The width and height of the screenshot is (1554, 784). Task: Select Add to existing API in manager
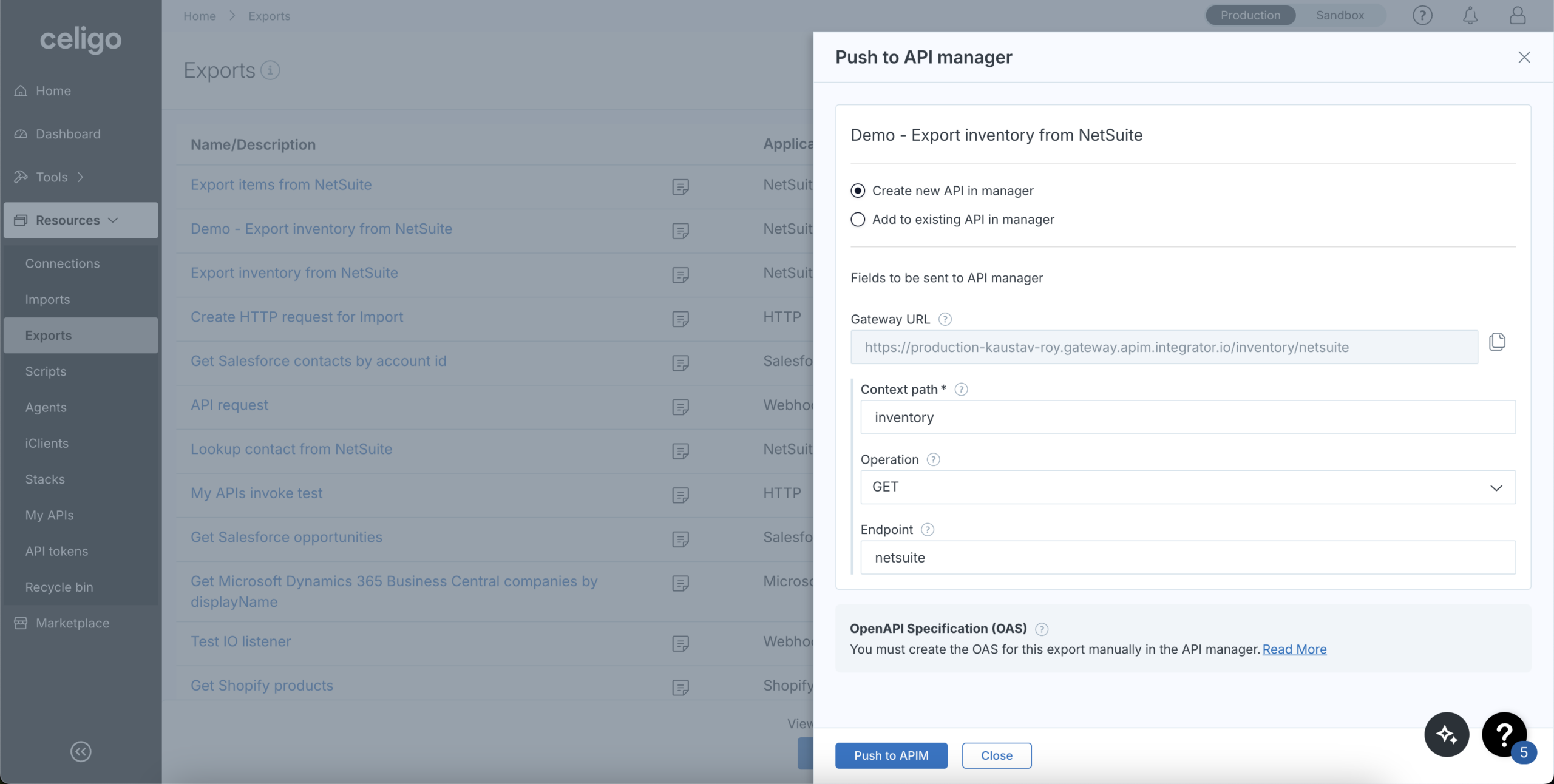pyautogui.click(x=858, y=219)
